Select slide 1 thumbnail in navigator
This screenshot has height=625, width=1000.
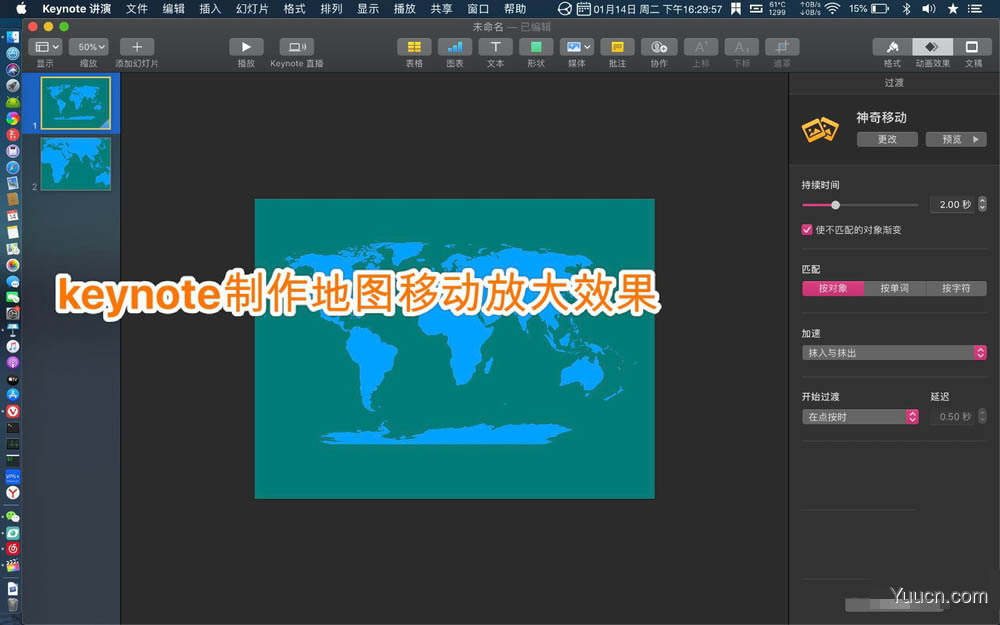[76, 103]
